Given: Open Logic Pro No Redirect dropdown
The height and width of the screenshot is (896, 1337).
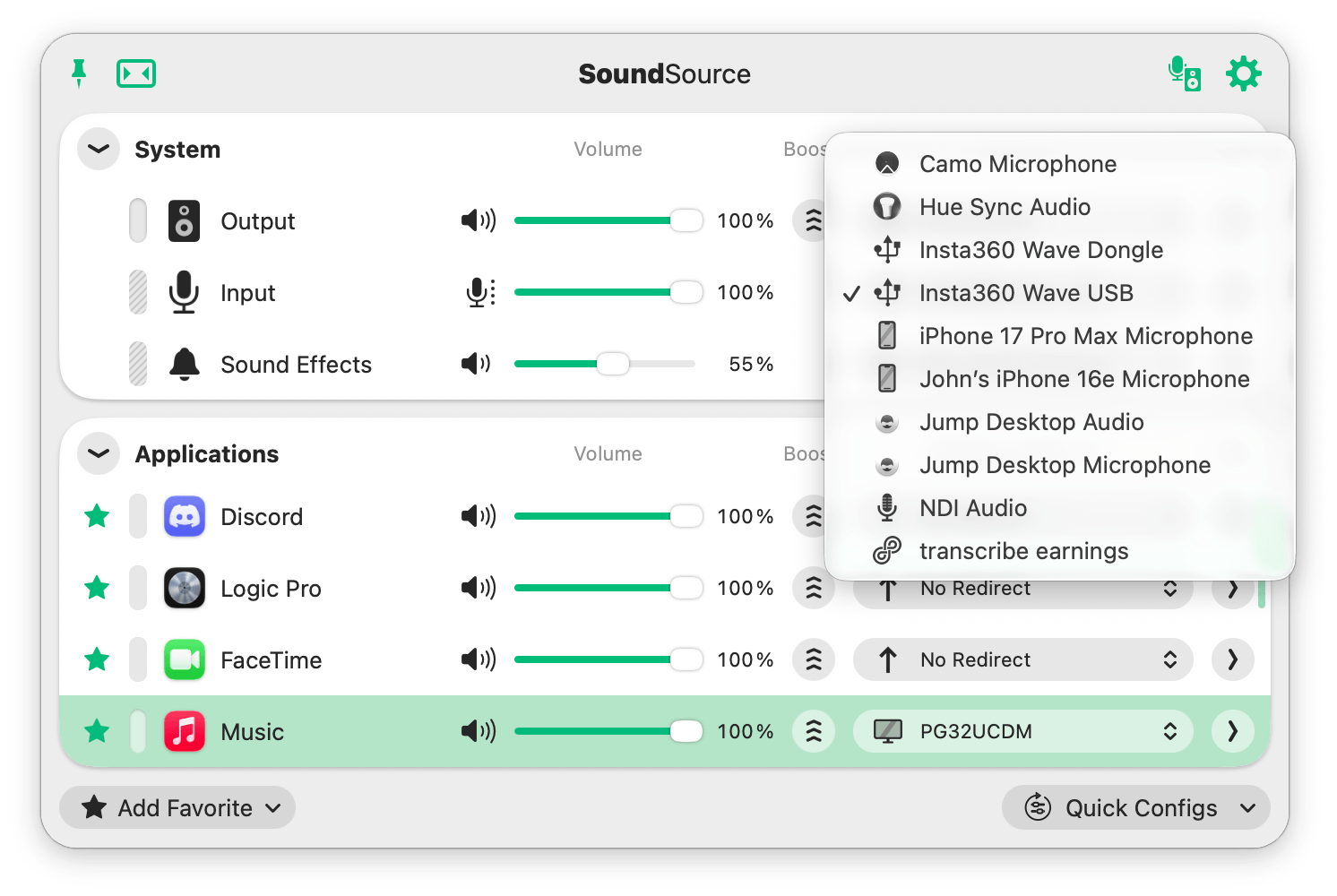Looking at the screenshot, I should pyautogui.click(x=1022, y=591).
